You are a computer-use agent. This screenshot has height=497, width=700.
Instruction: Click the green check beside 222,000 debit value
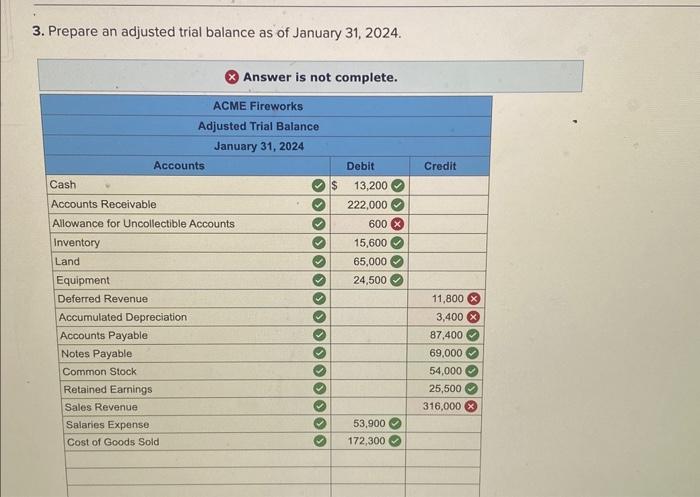pyautogui.click(x=397, y=205)
